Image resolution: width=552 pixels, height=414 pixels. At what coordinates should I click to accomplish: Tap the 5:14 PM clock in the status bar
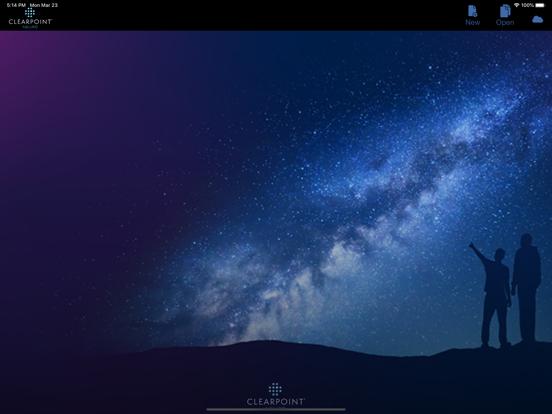click(x=16, y=5)
